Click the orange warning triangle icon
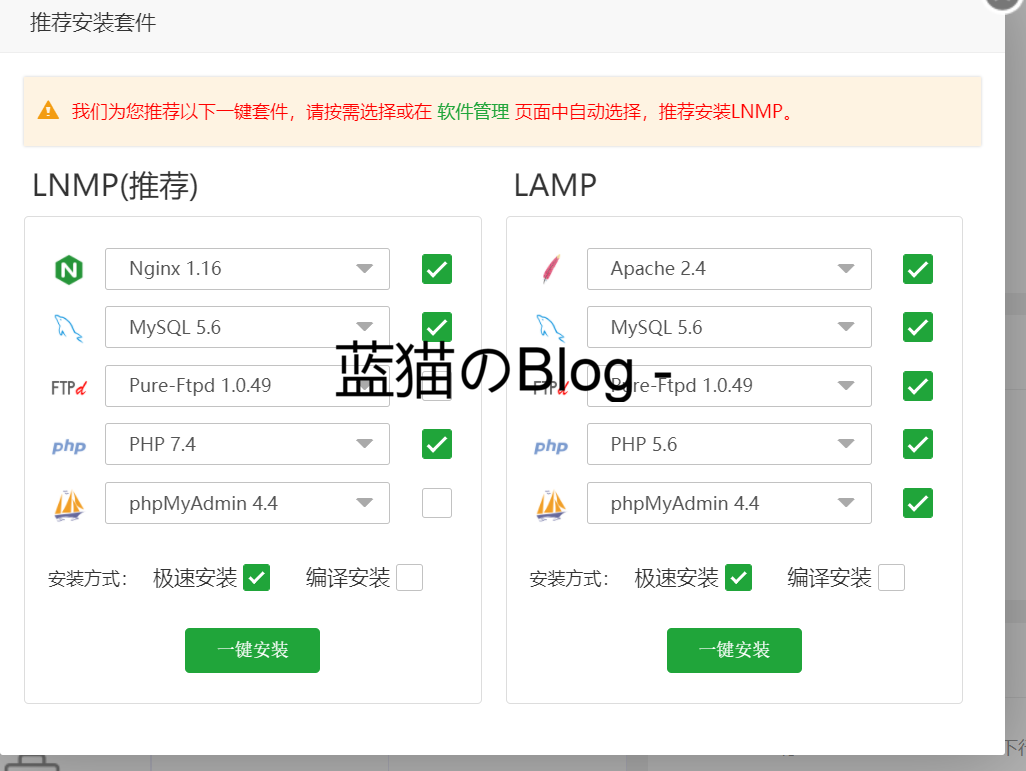The image size is (1026, 771). tap(48, 111)
